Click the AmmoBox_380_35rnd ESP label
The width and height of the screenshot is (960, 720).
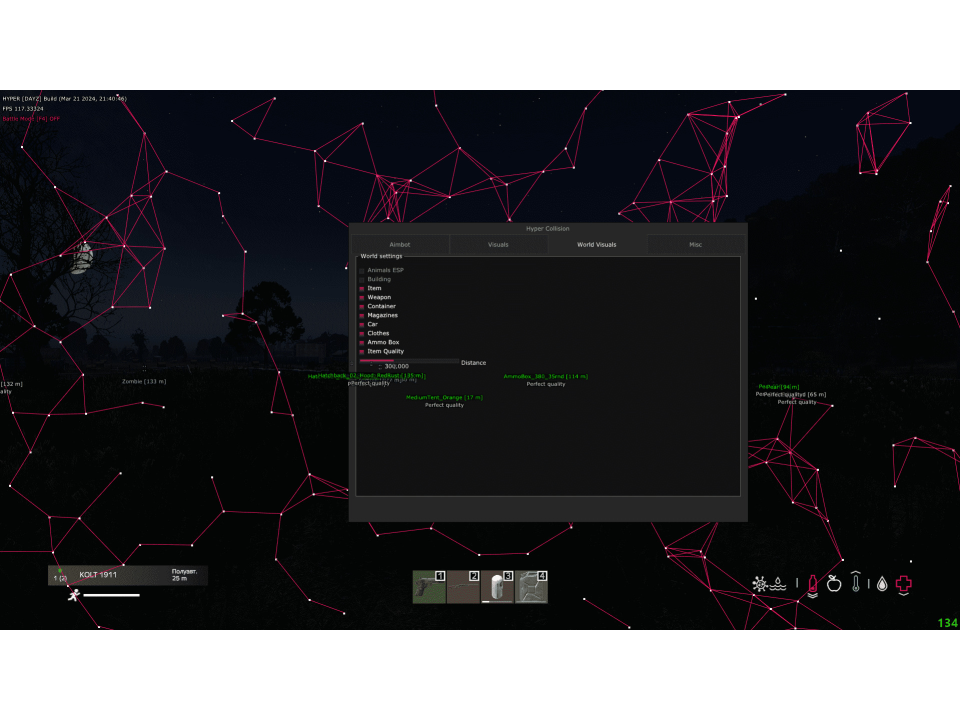[546, 377]
